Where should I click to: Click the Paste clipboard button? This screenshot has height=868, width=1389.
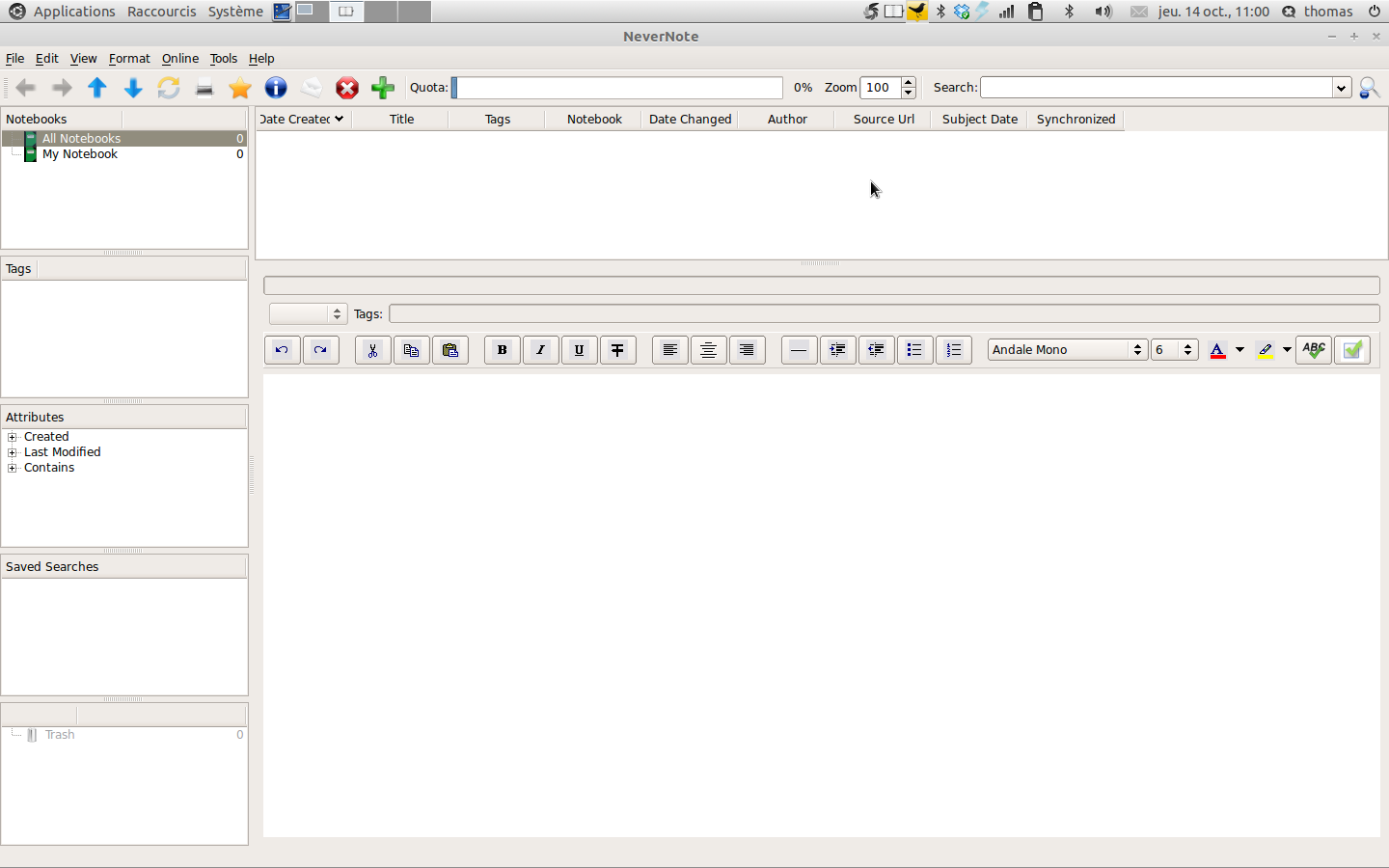(x=449, y=350)
